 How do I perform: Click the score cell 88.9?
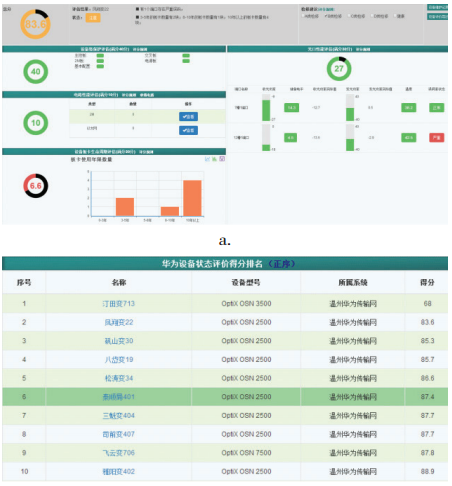pos(427,472)
